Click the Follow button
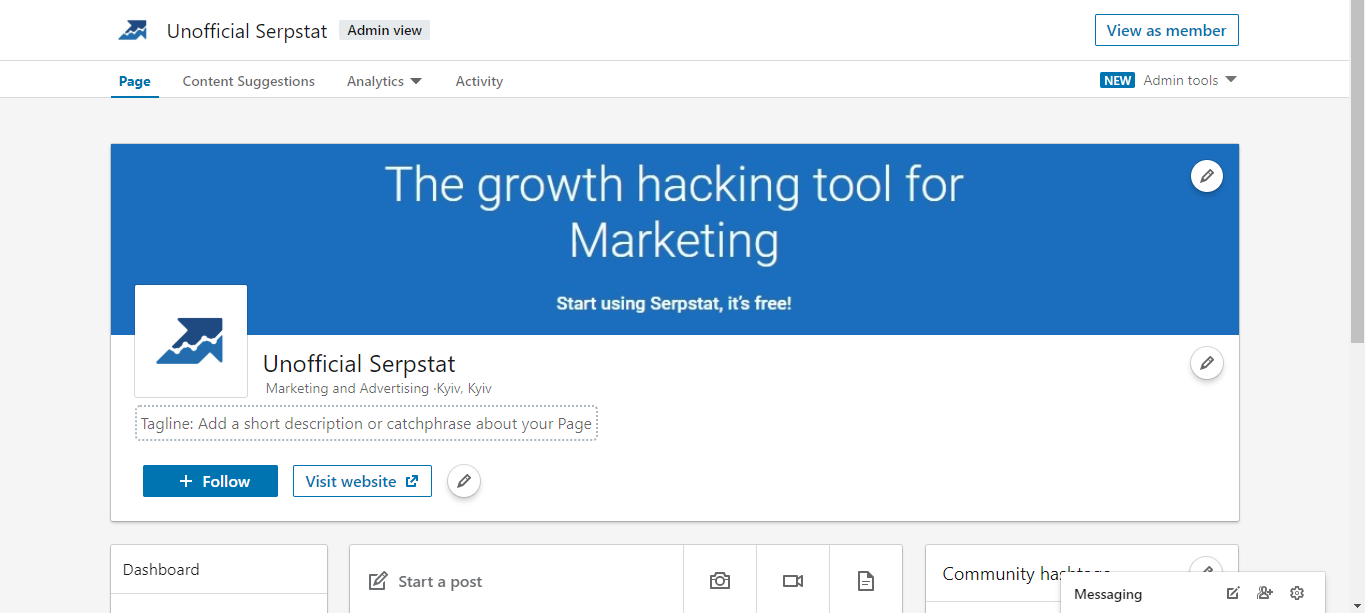This screenshot has width=1365, height=613. point(210,481)
